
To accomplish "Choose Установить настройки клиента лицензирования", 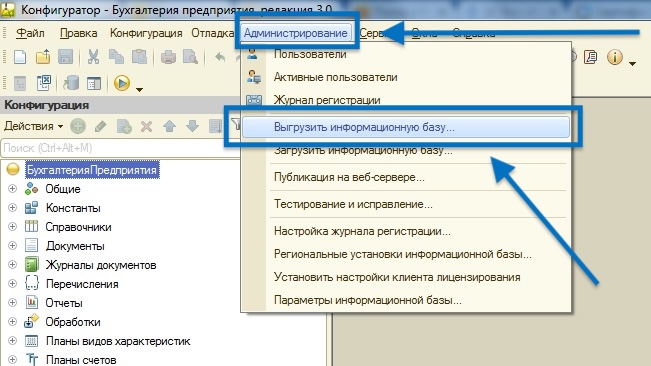I will pos(406,277).
